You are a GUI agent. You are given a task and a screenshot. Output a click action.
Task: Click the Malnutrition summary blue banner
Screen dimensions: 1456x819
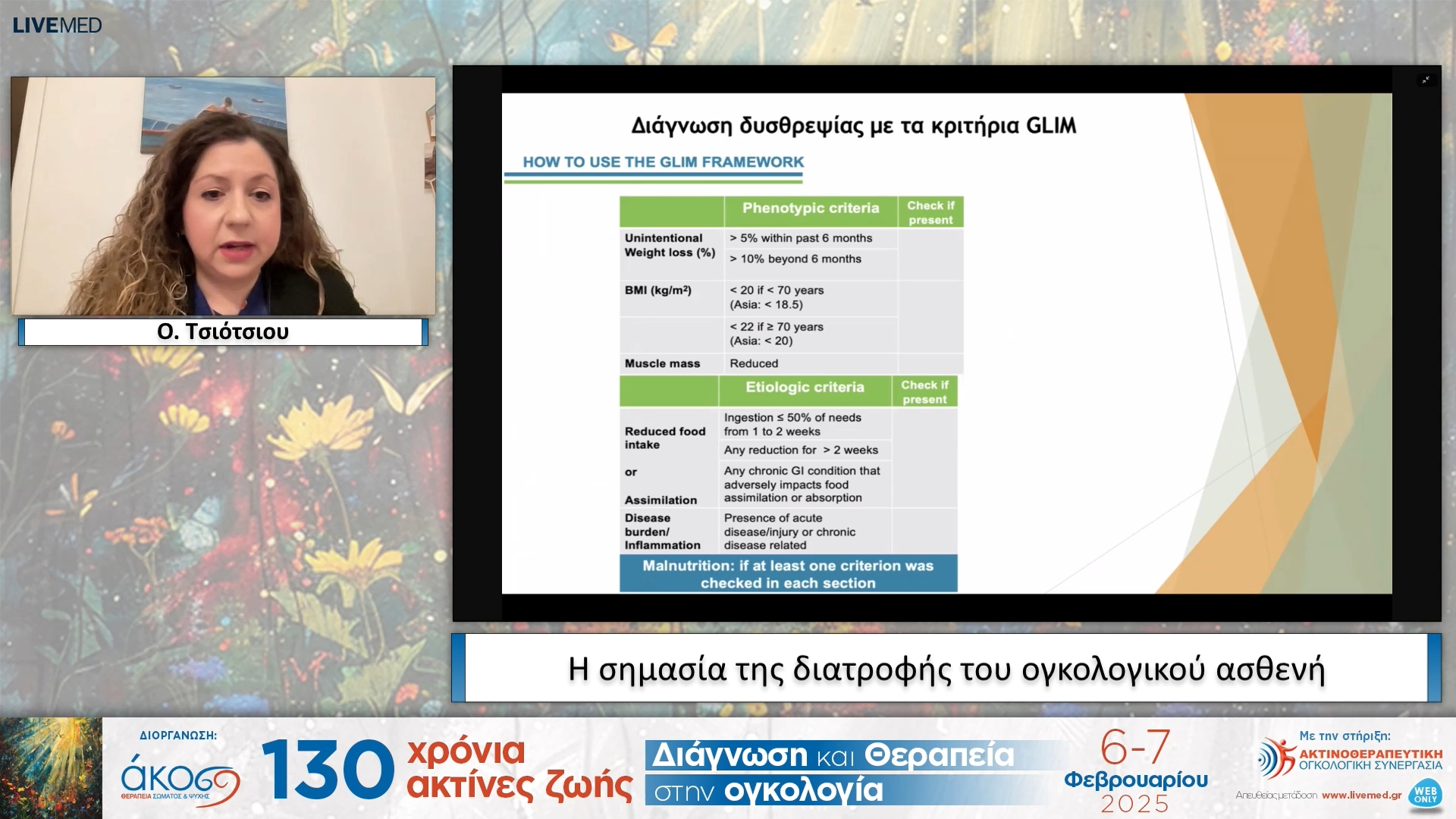(788, 573)
